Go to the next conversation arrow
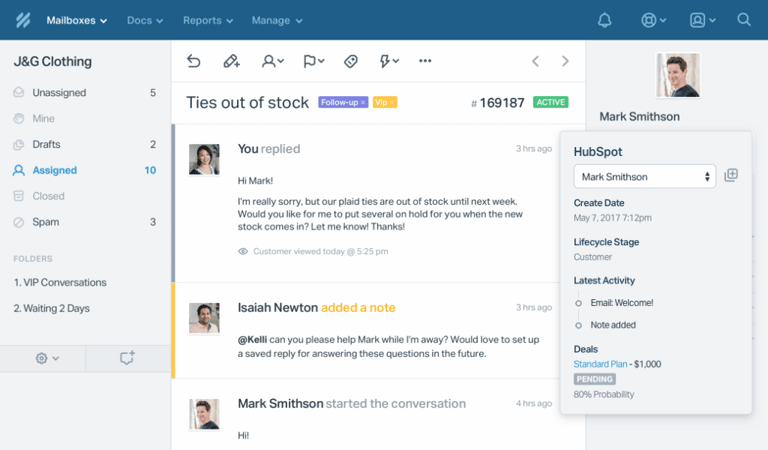The width and height of the screenshot is (768, 450). [x=565, y=61]
